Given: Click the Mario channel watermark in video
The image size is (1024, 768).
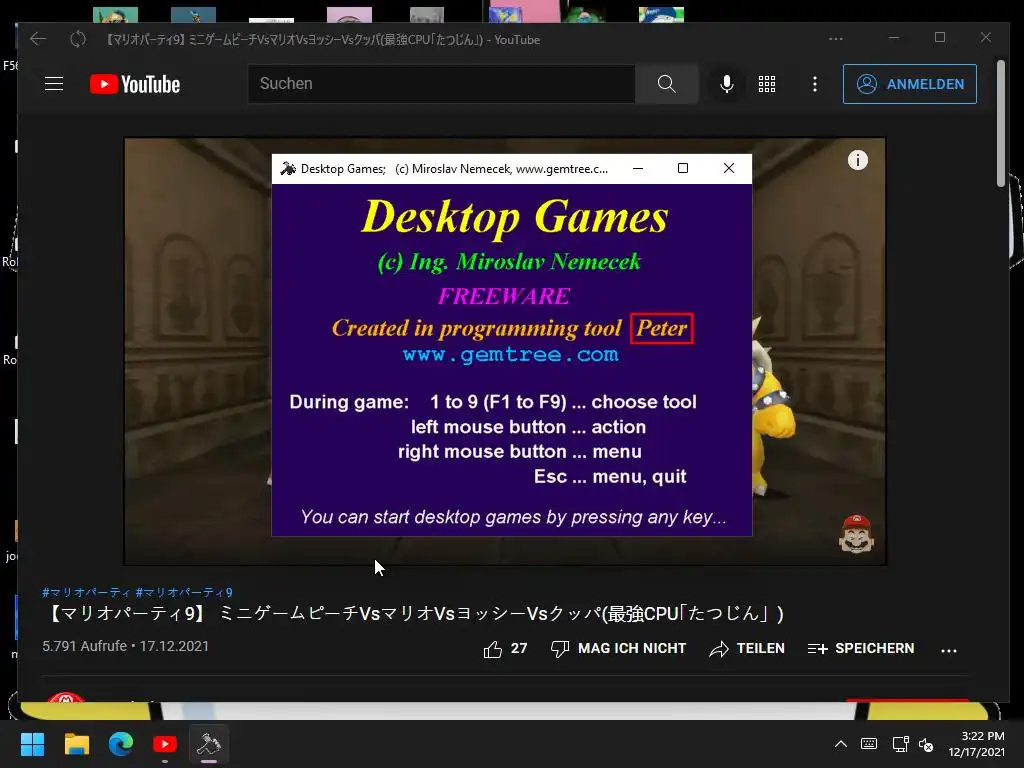Looking at the screenshot, I should [x=856, y=534].
